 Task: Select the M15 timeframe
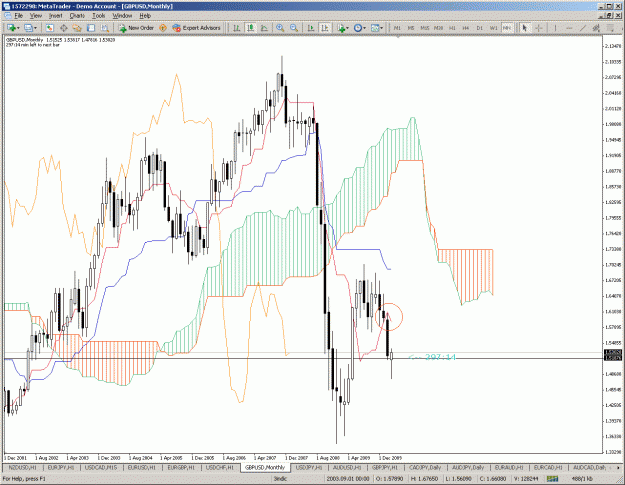click(x=425, y=28)
